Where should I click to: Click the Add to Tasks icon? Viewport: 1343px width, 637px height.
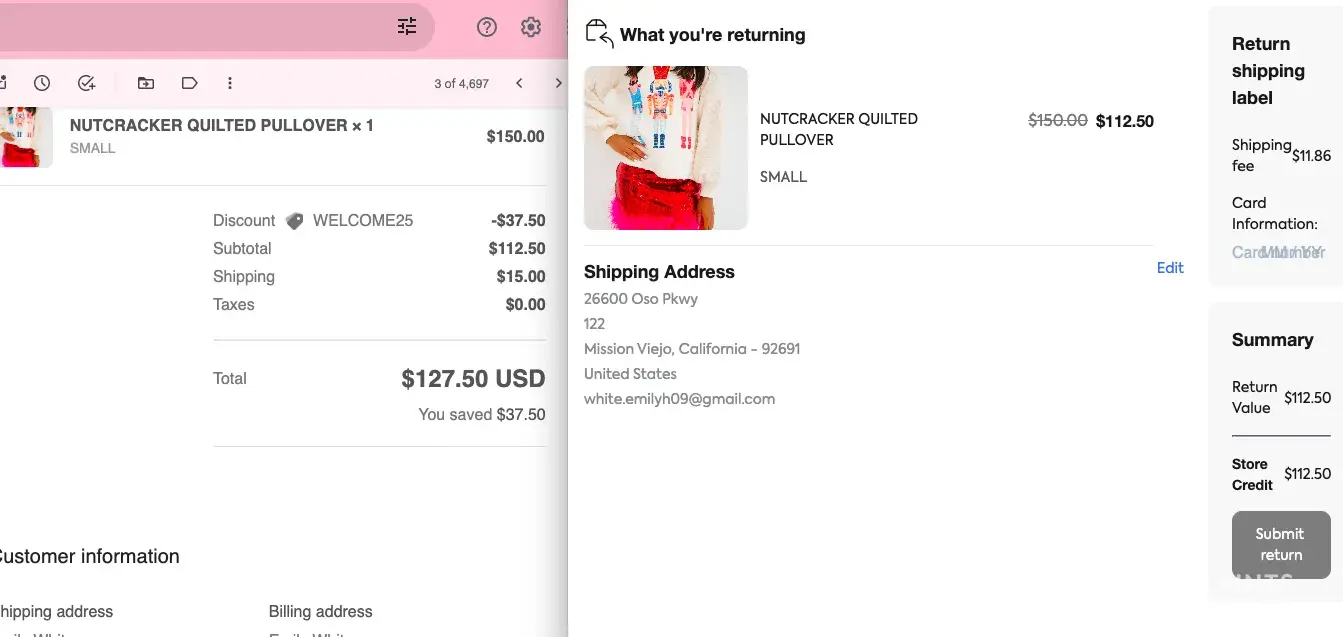[x=87, y=83]
